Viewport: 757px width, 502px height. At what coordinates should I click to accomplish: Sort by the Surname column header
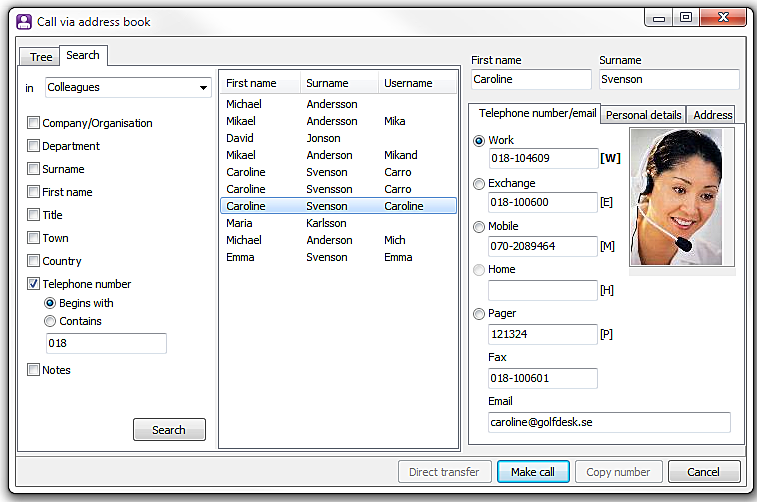pyautogui.click(x=339, y=83)
